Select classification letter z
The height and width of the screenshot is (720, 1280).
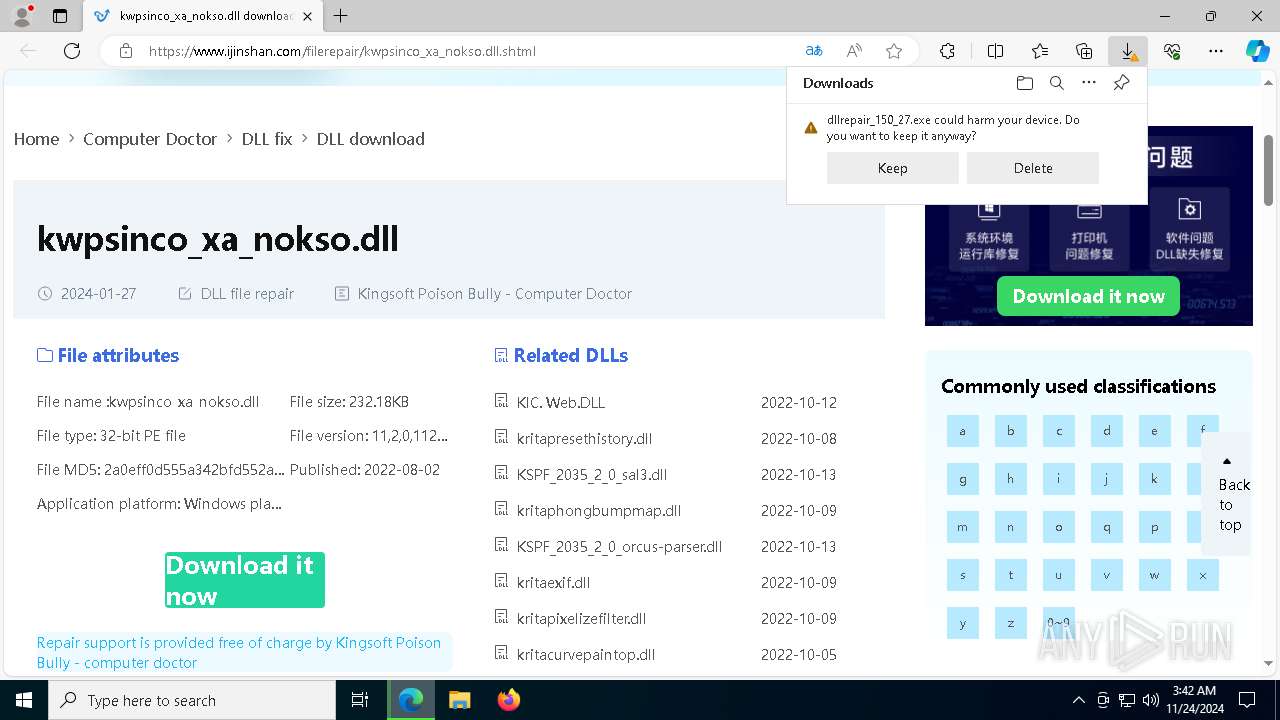pos(1011,623)
